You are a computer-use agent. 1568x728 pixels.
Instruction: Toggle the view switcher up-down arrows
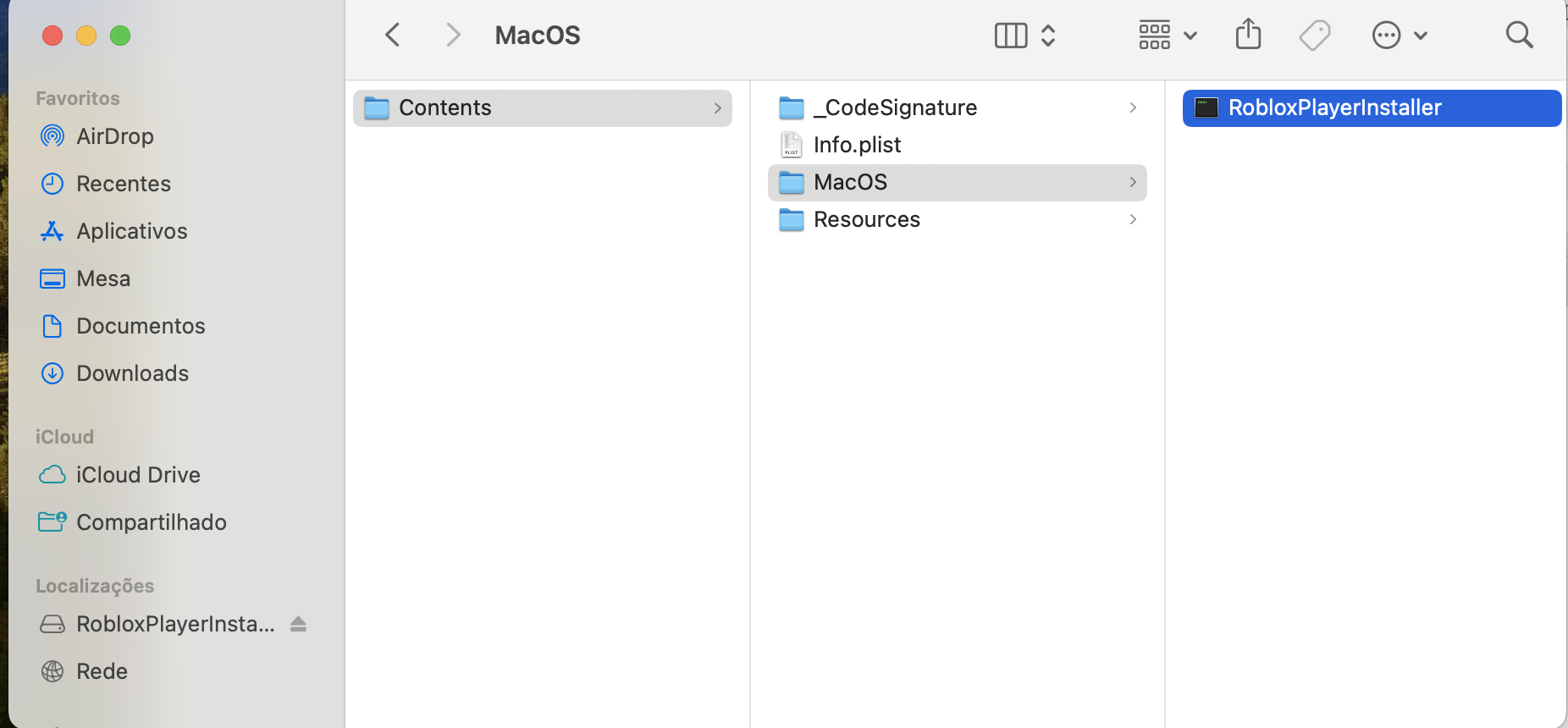1048,36
